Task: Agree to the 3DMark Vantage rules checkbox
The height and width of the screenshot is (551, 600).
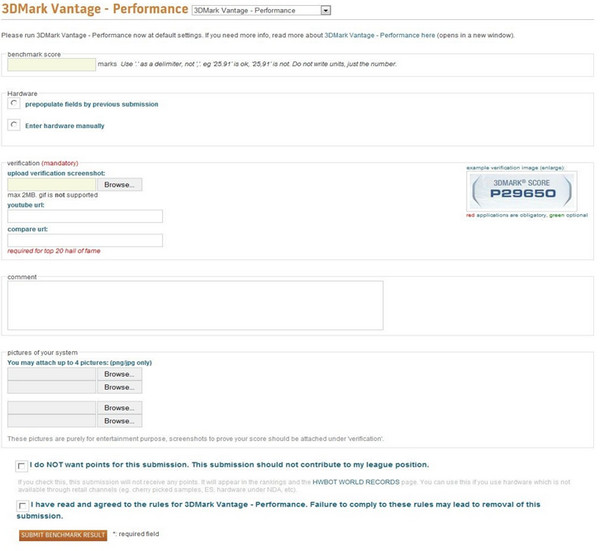Action: 22,506
